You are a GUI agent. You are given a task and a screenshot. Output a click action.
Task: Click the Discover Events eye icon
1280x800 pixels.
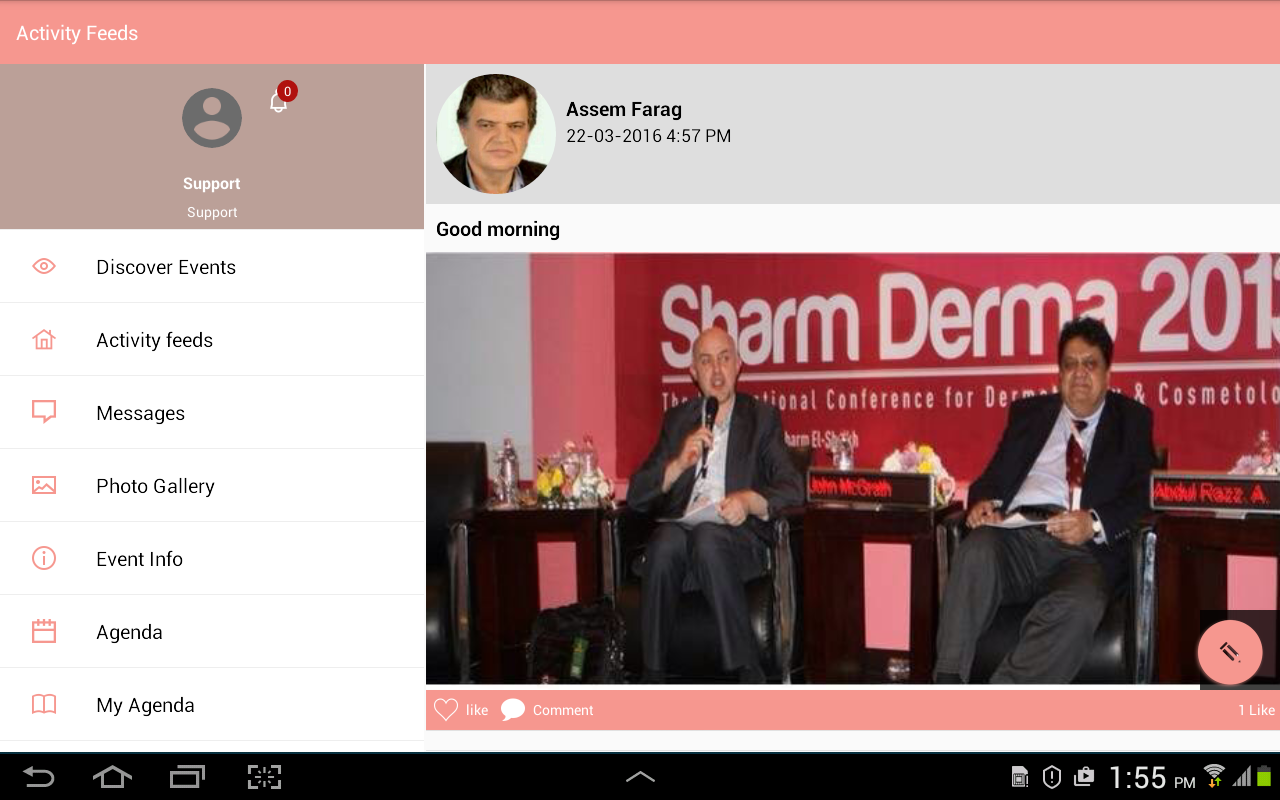click(x=44, y=266)
